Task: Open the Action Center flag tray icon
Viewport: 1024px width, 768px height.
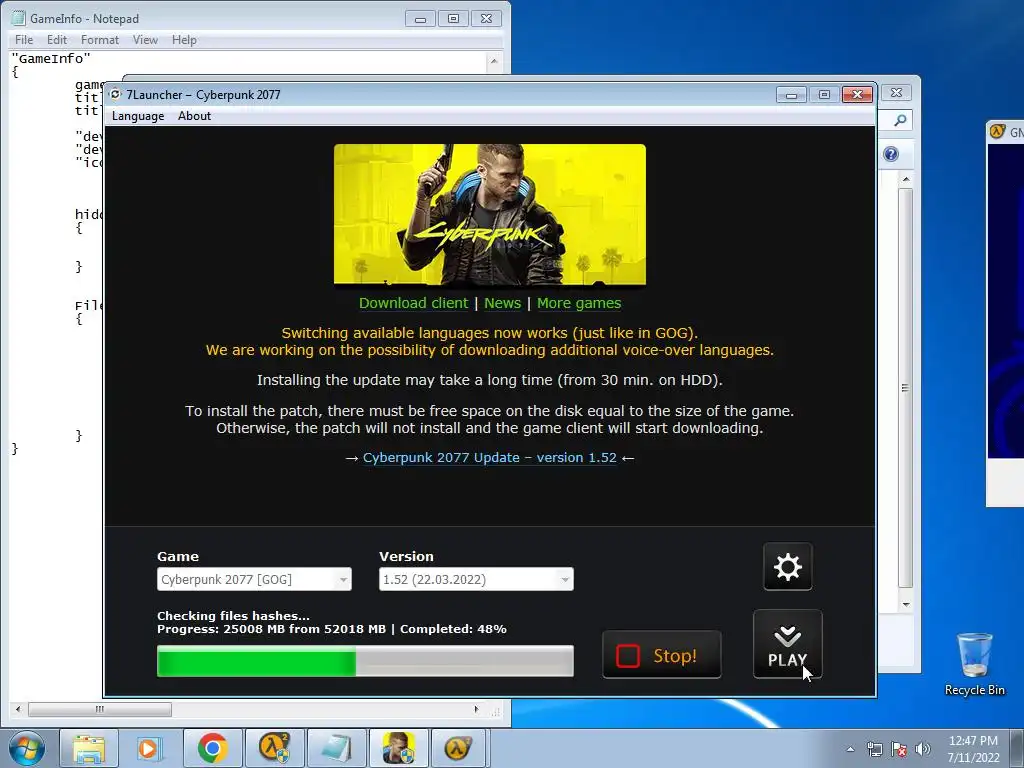Action: pyautogui.click(x=899, y=749)
